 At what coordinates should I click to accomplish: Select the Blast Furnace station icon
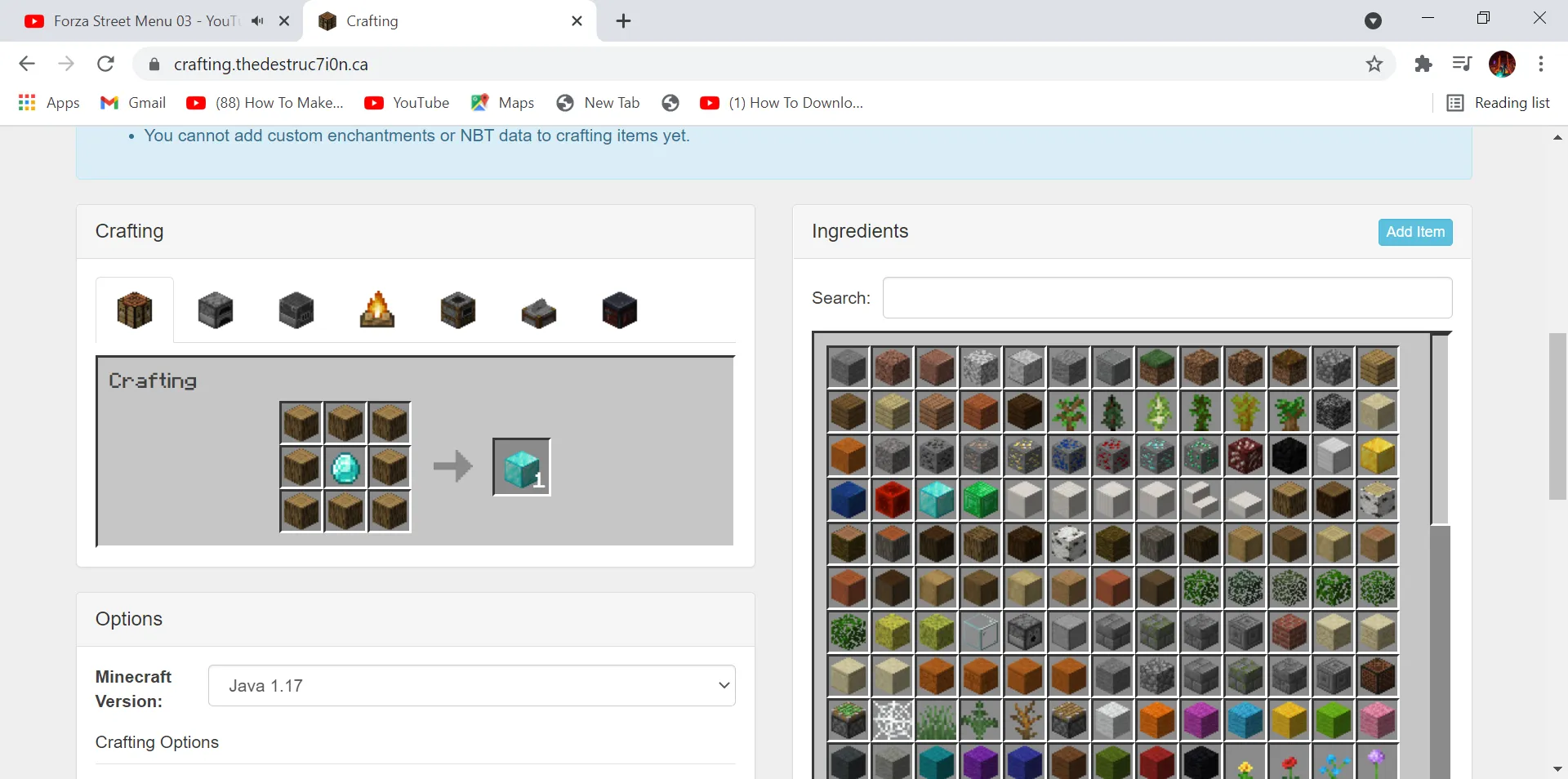point(296,310)
